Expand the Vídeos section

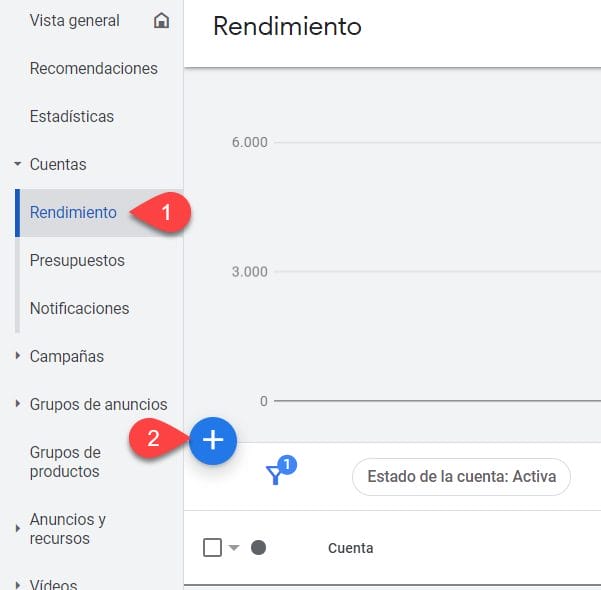18,584
